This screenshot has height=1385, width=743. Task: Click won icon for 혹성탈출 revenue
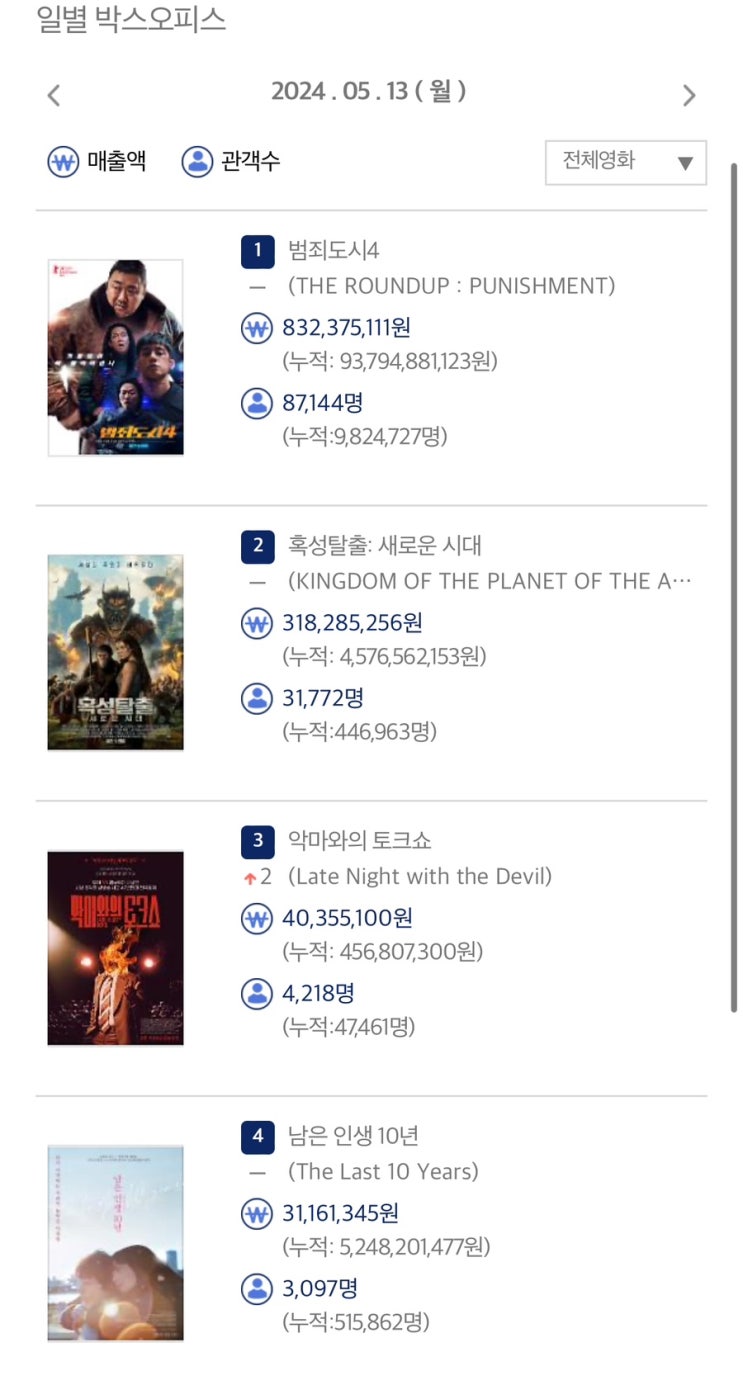(x=257, y=623)
